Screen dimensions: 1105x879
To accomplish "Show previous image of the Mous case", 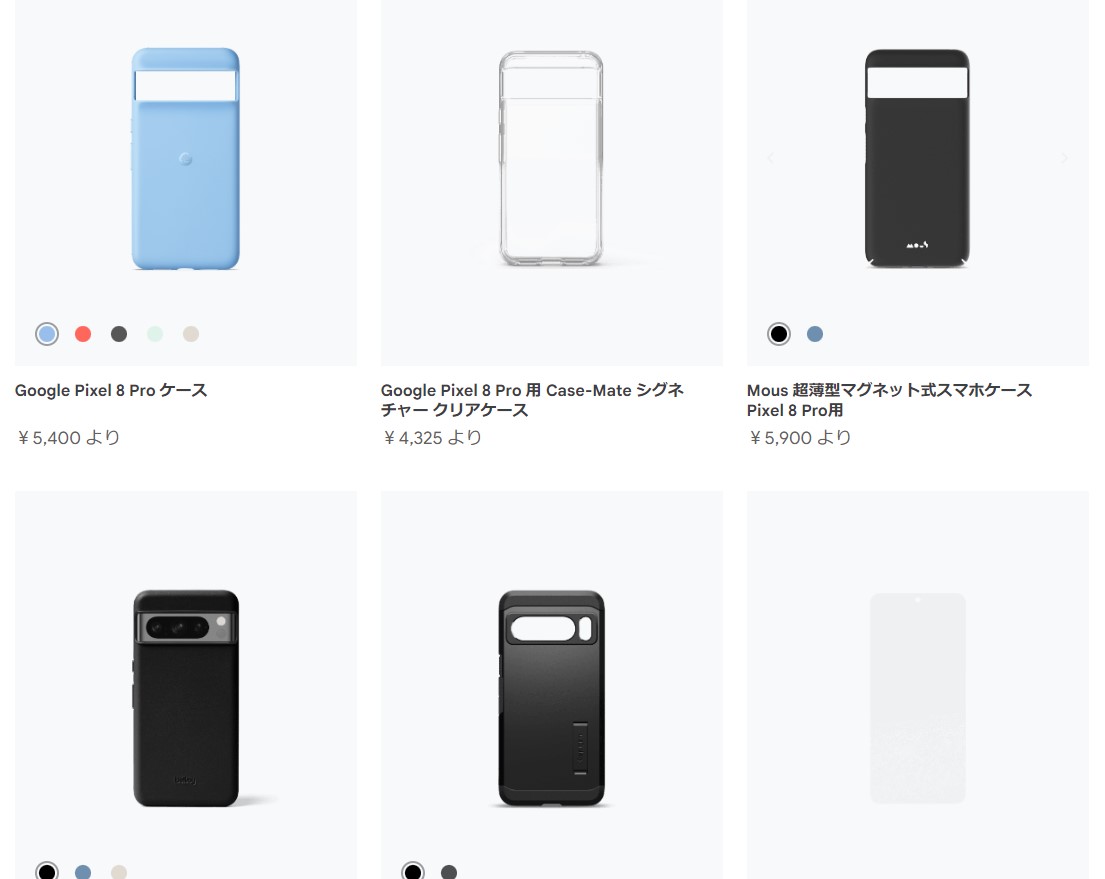I will [x=770, y=158].
